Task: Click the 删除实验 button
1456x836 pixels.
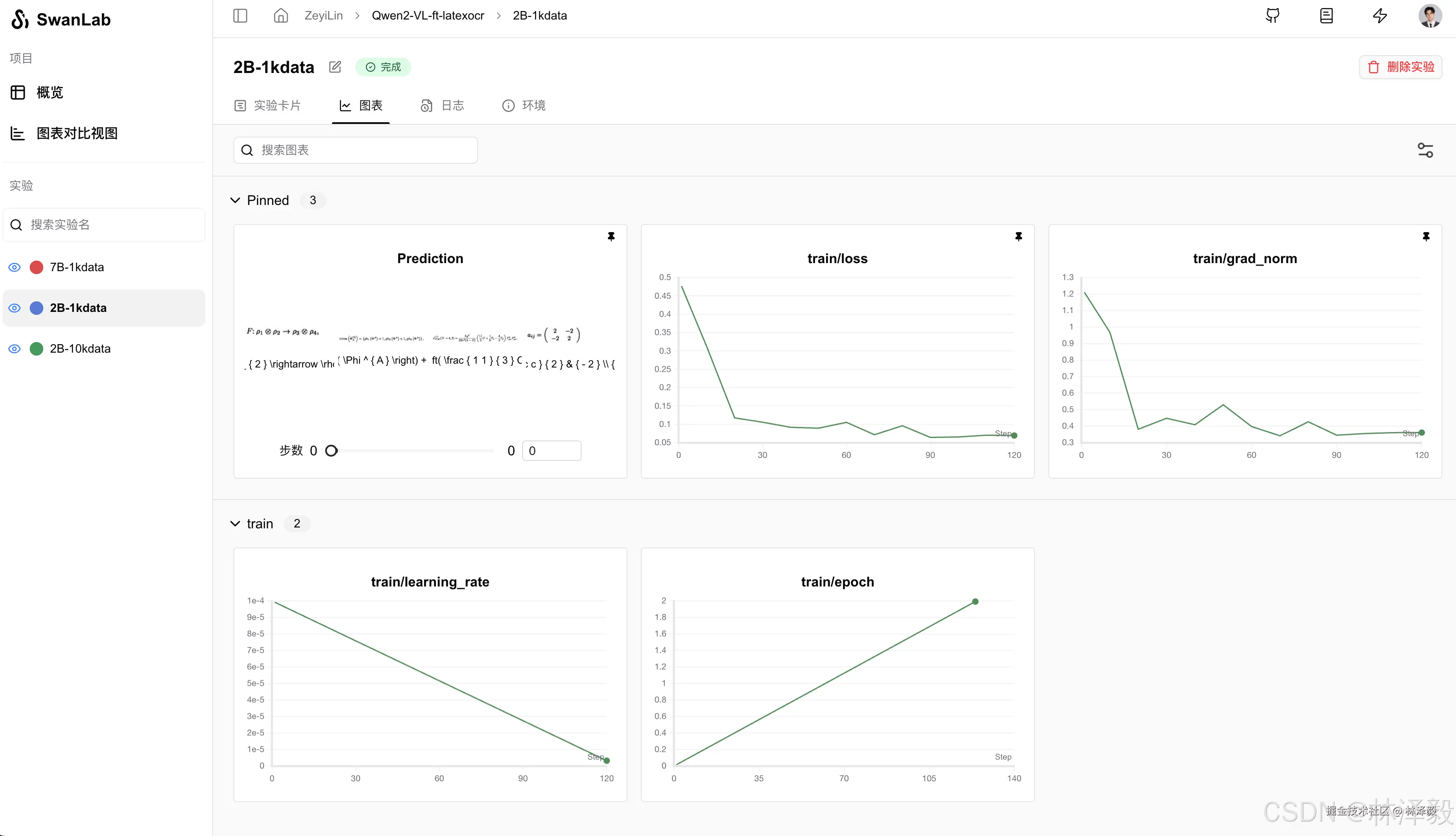Action: point(1400,67)
